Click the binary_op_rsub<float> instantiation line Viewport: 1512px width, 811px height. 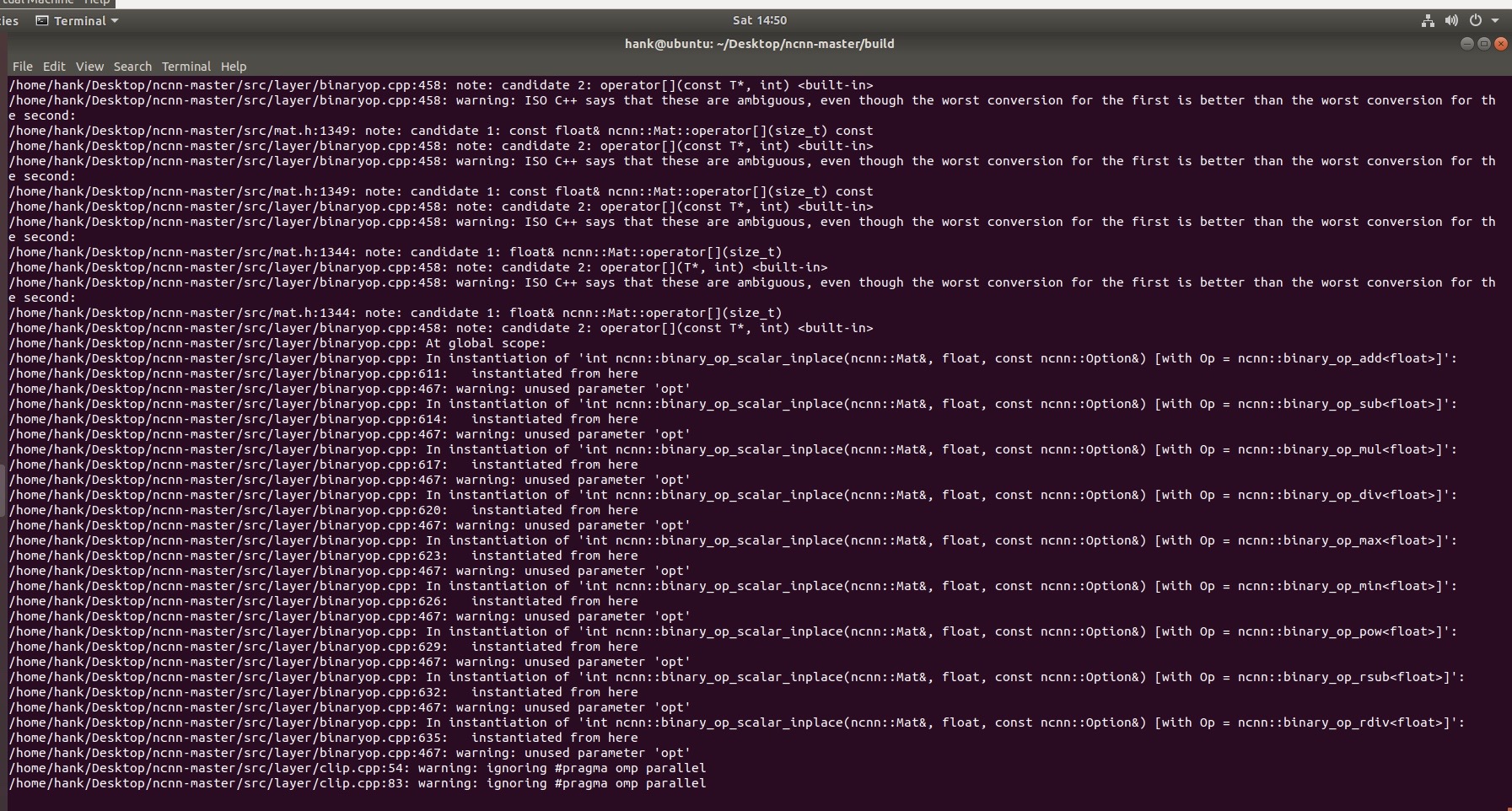click(x=736, y=678)
